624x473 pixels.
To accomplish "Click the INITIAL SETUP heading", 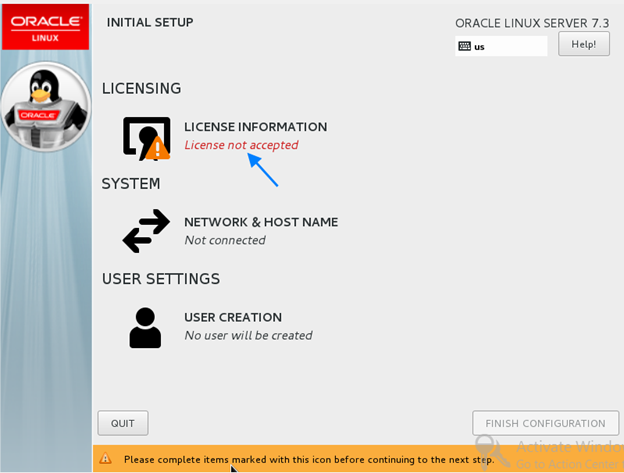I will pyautogui.click(x=150, y=22).
